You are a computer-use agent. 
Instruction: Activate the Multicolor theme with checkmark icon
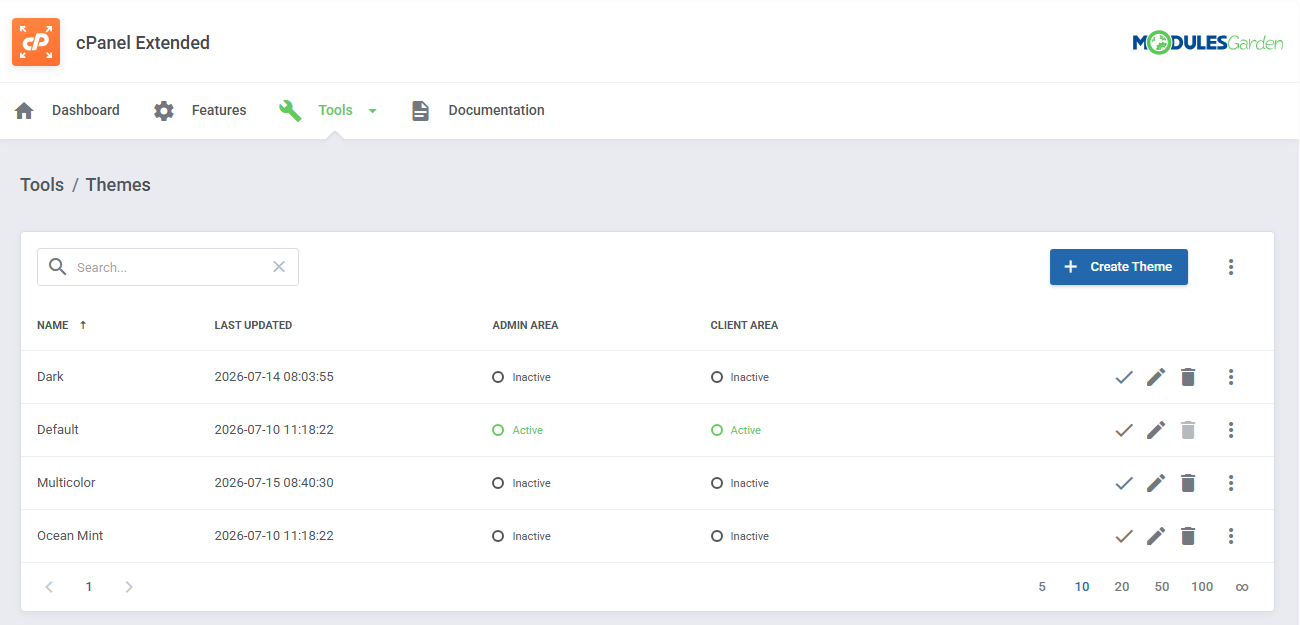[1124, 483]
